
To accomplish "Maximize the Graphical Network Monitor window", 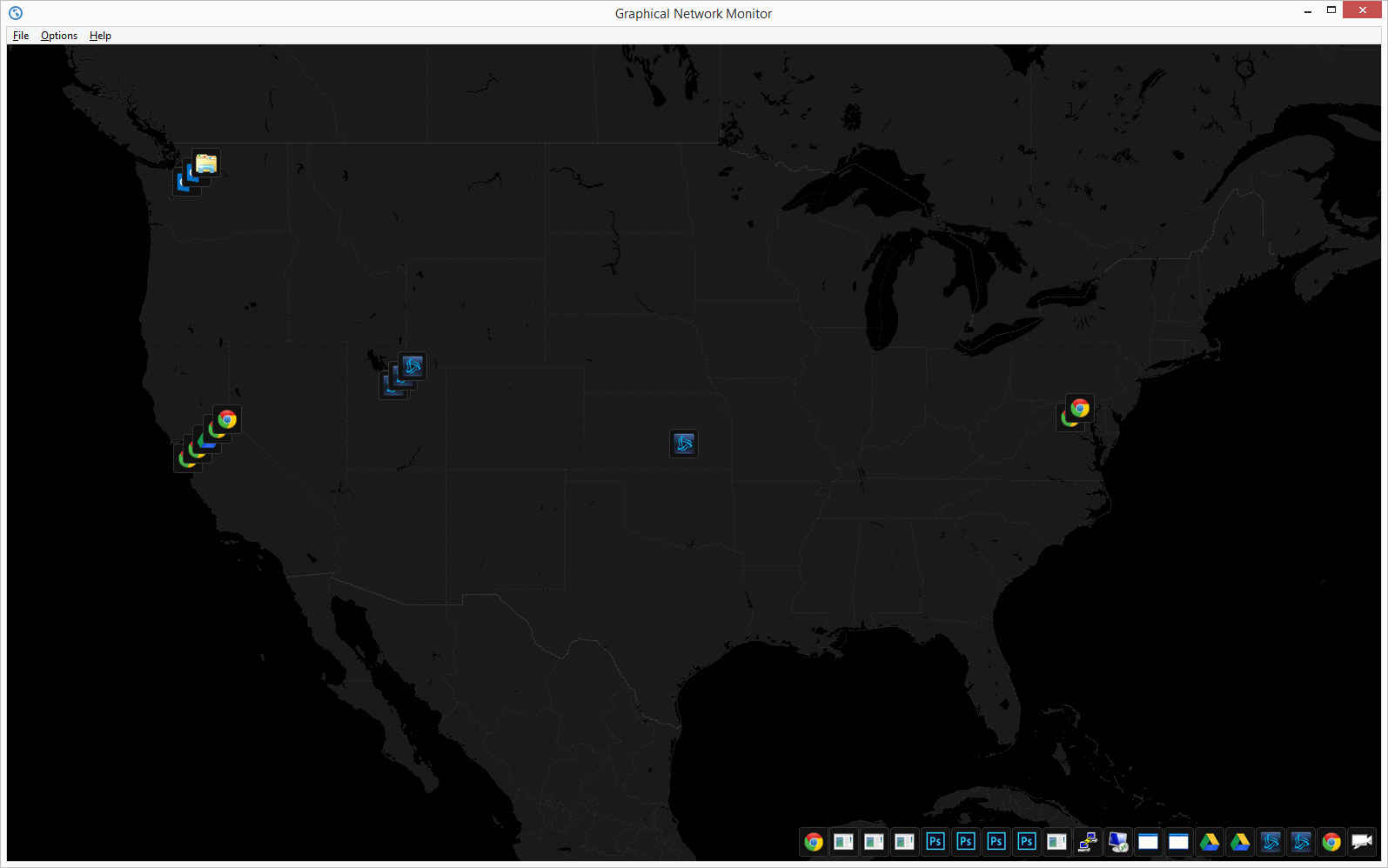I will (1331, 10).
